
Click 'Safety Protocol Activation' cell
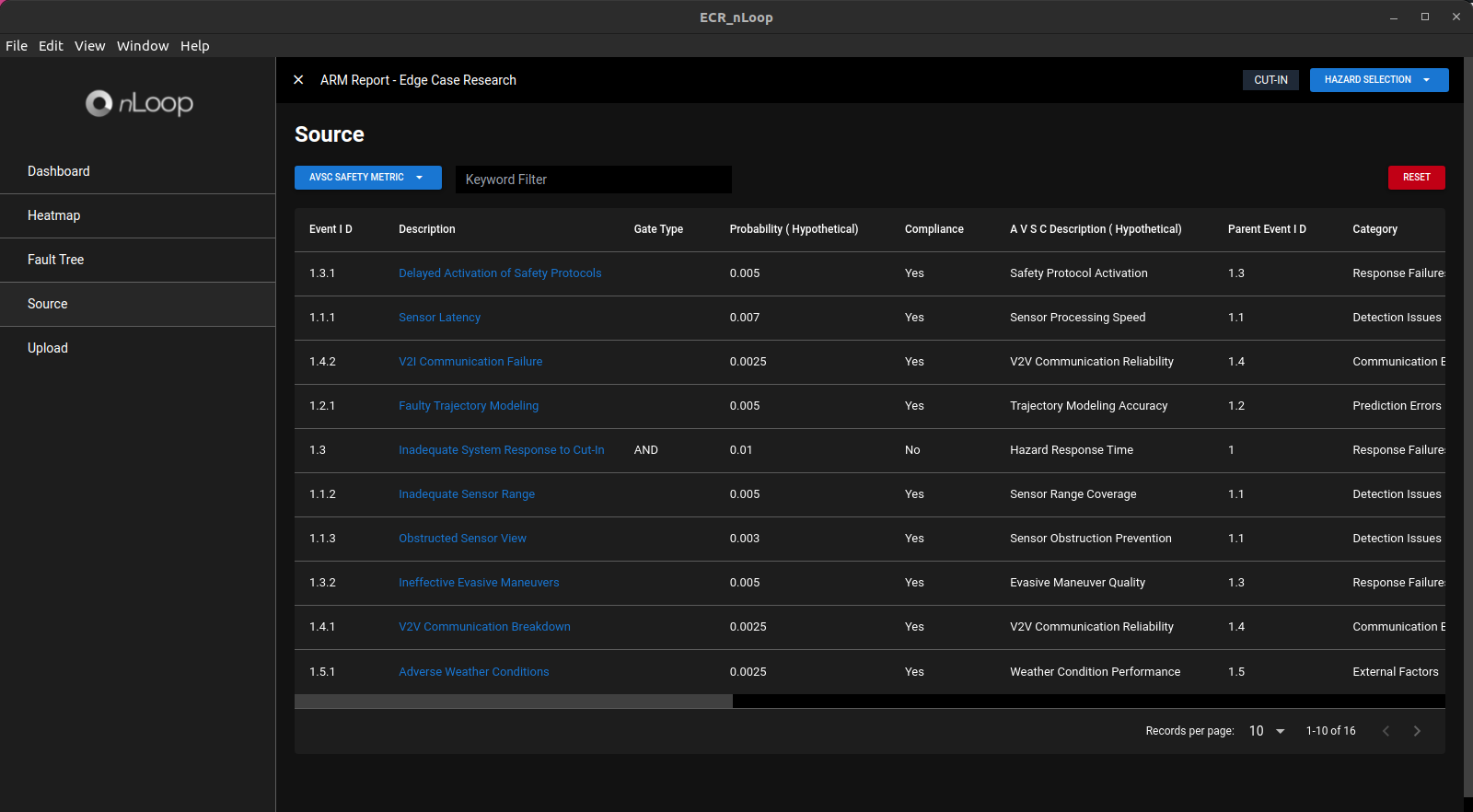pos(1079,273)
